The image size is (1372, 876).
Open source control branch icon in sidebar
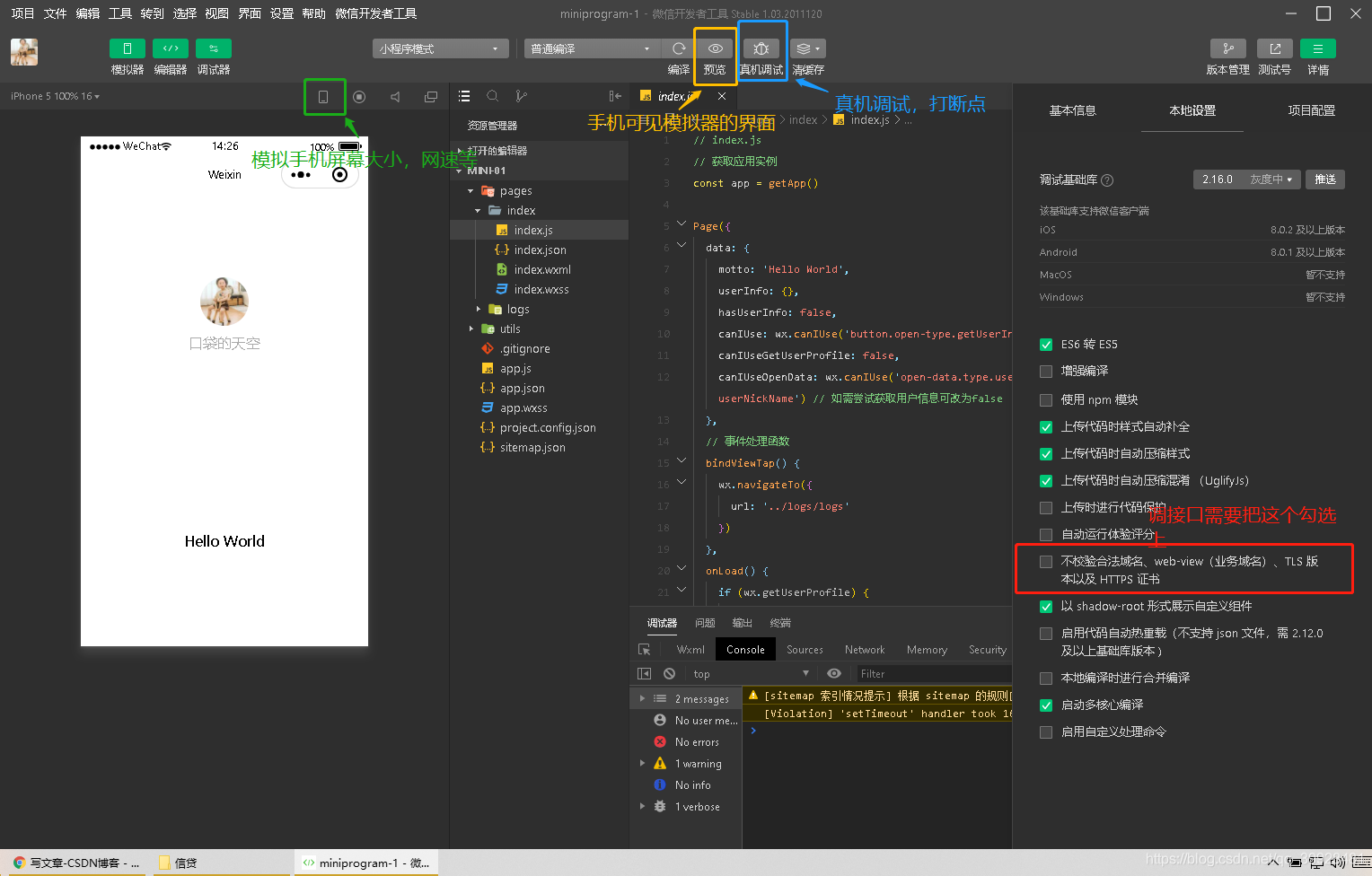pos(522,96)
